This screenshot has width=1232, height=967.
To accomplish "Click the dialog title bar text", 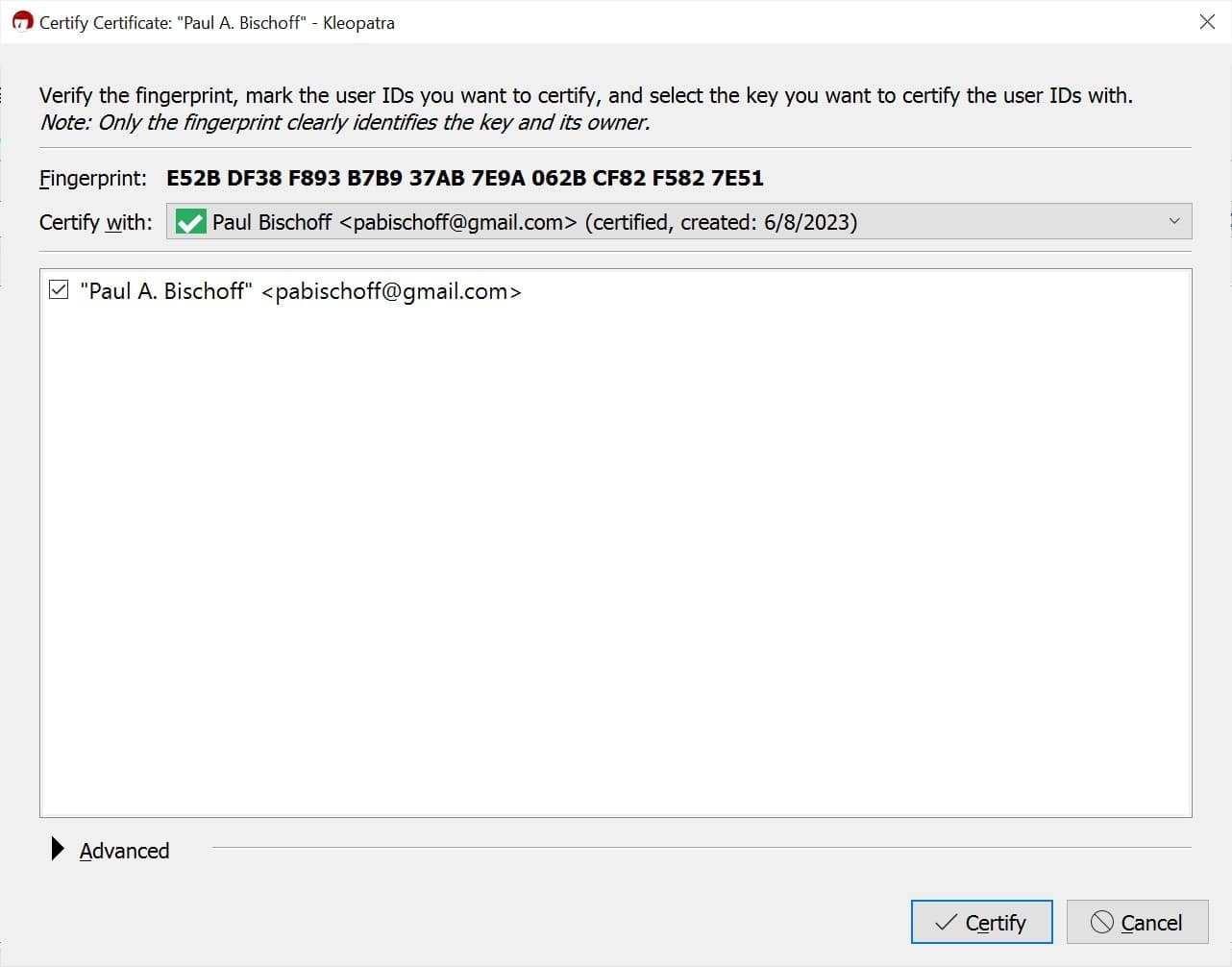I will 217,22.
